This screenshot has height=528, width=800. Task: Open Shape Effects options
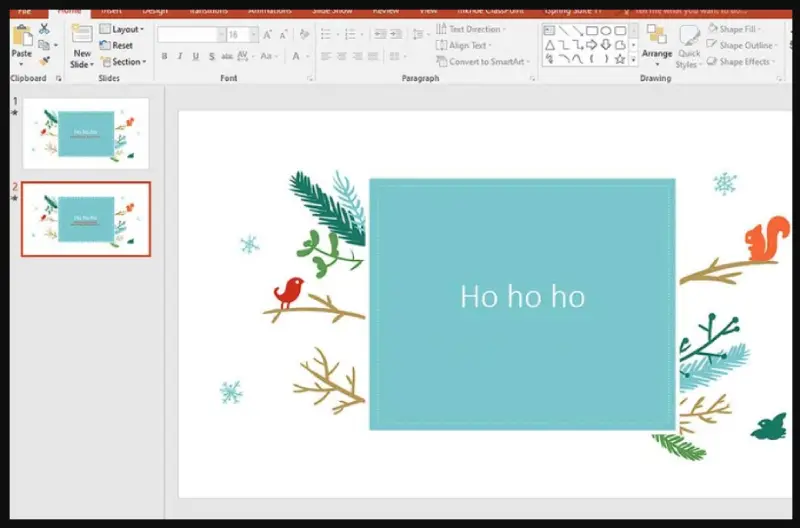point(742,62)
